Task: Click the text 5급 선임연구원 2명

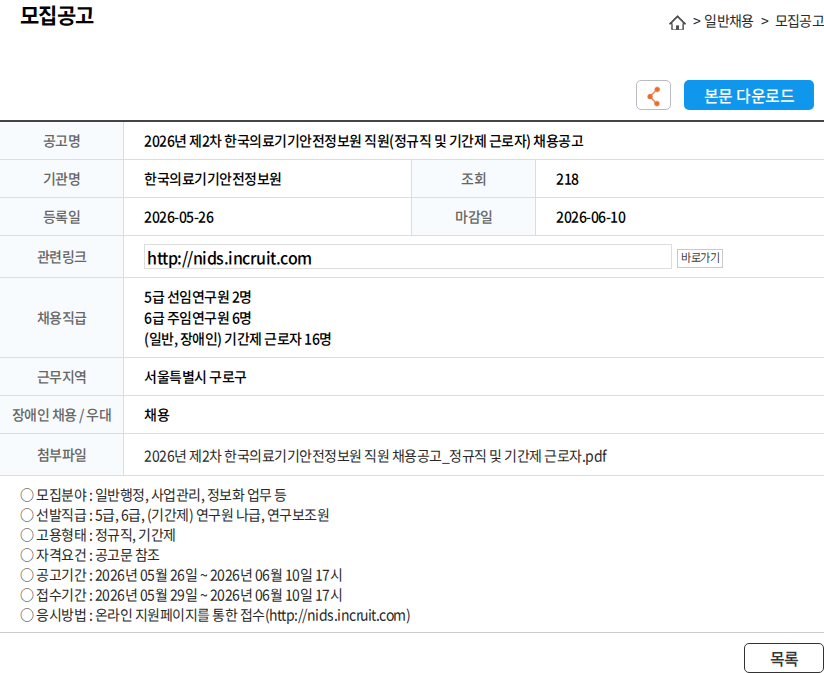Action: [198, 297]
